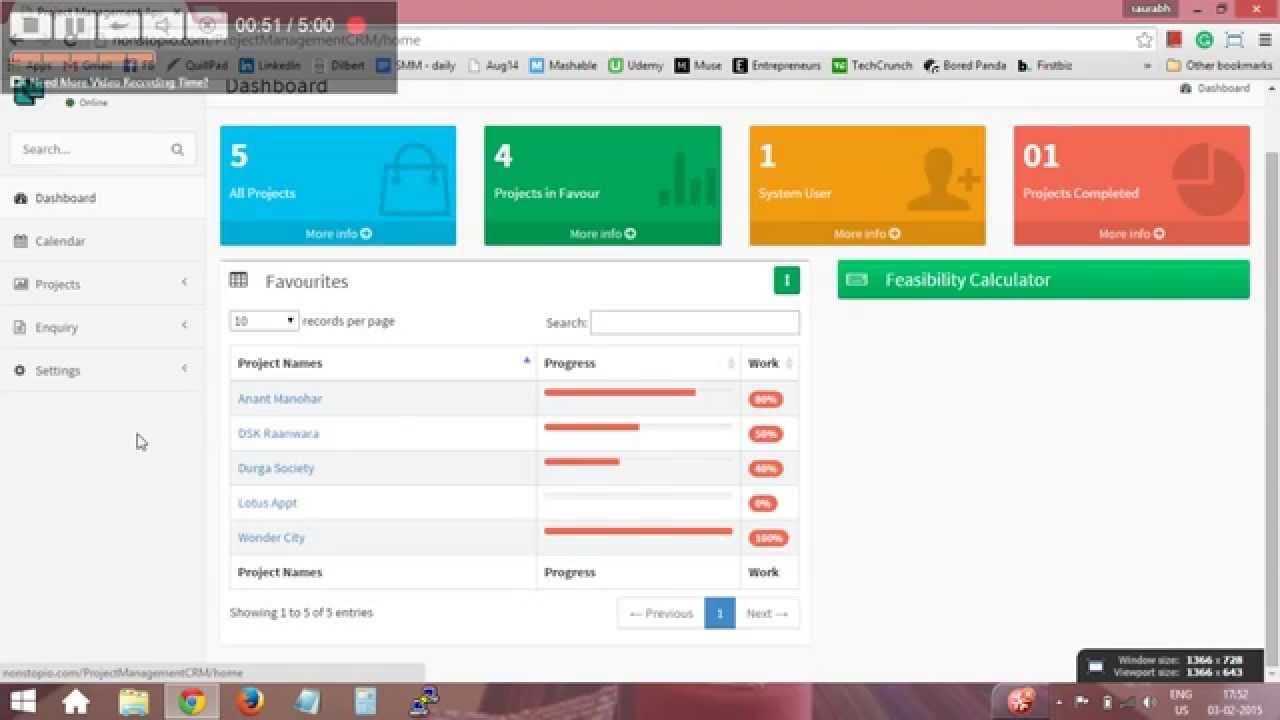Open the QuillPad bookmark
The image size is (1280, 720).
click(x=198, y=66)
